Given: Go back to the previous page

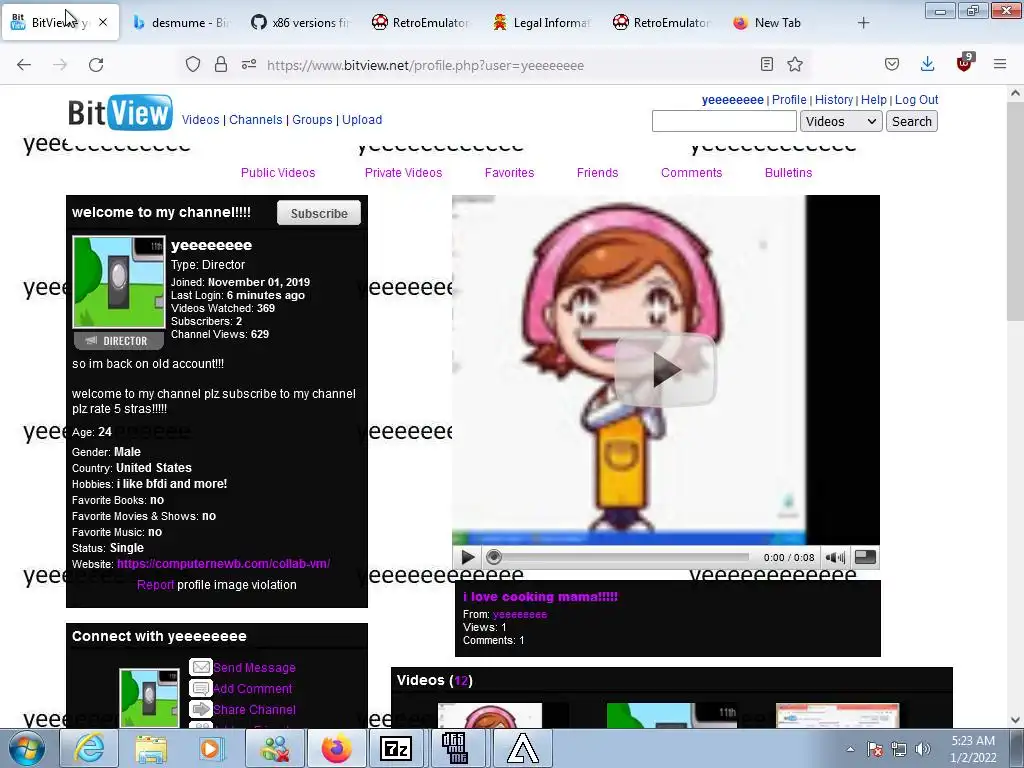Looking at the screenshot, I should coord(24,65).
